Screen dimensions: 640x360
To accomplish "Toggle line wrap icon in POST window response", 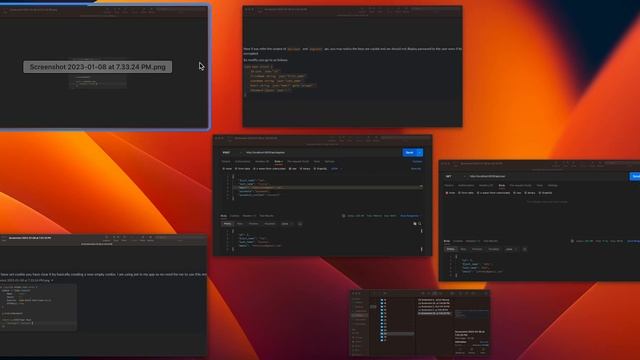I will point(300,224).
